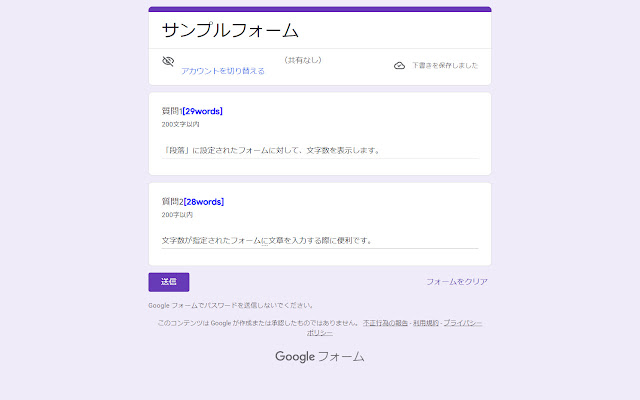Click the アカウントを切り替える link
Image resolution: width=640 pixels, height=400 pixels.
(223, 71)
